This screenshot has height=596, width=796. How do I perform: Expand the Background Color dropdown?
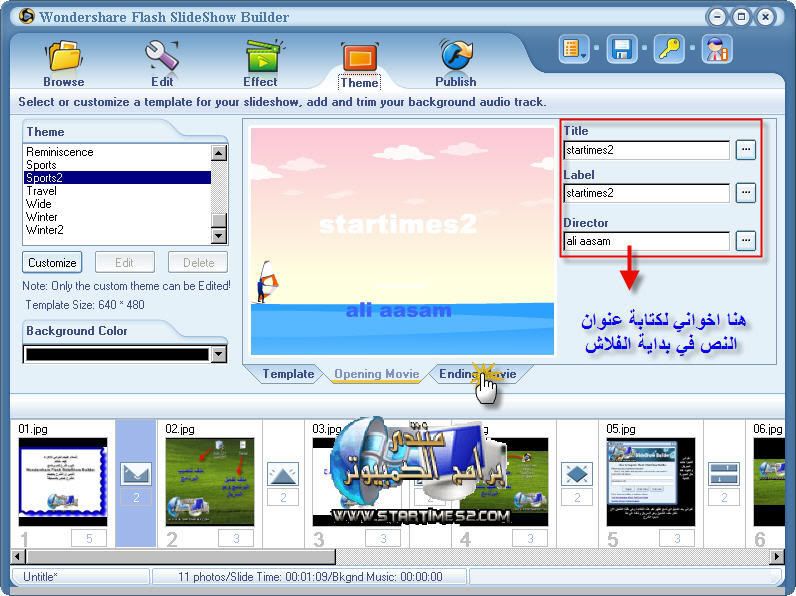point(219,354)
